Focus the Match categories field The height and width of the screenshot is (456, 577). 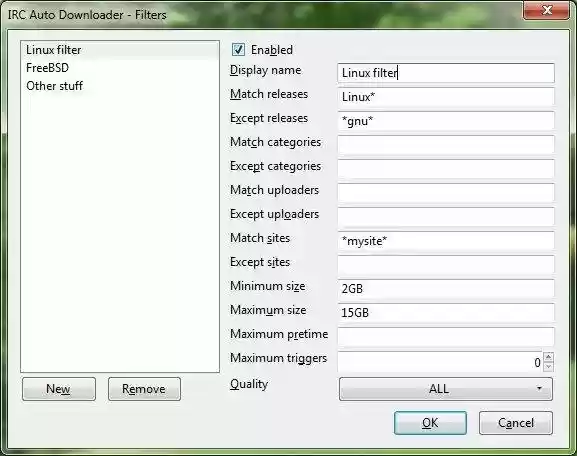click(446, 145)
